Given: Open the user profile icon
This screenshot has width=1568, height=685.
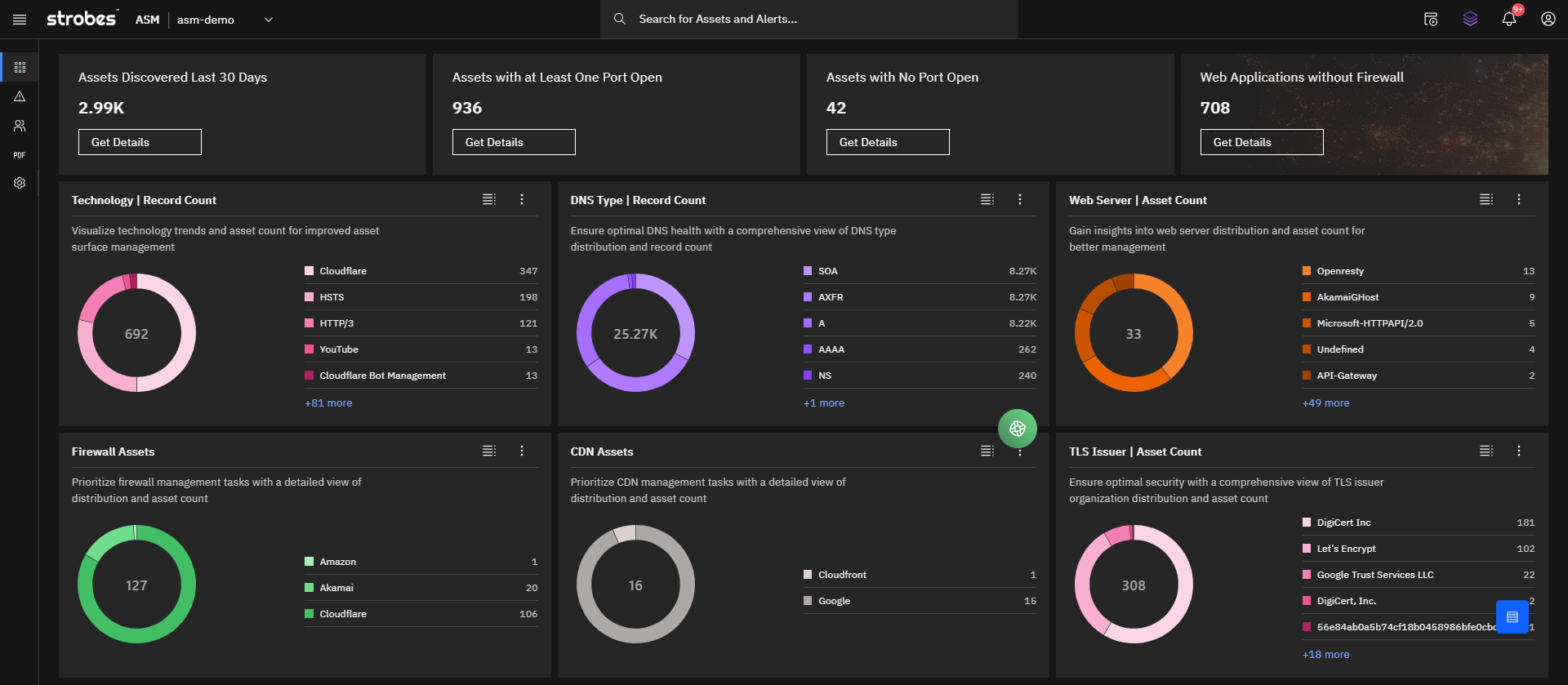Looking at the screenshot, I should [x=1548, y=19].
